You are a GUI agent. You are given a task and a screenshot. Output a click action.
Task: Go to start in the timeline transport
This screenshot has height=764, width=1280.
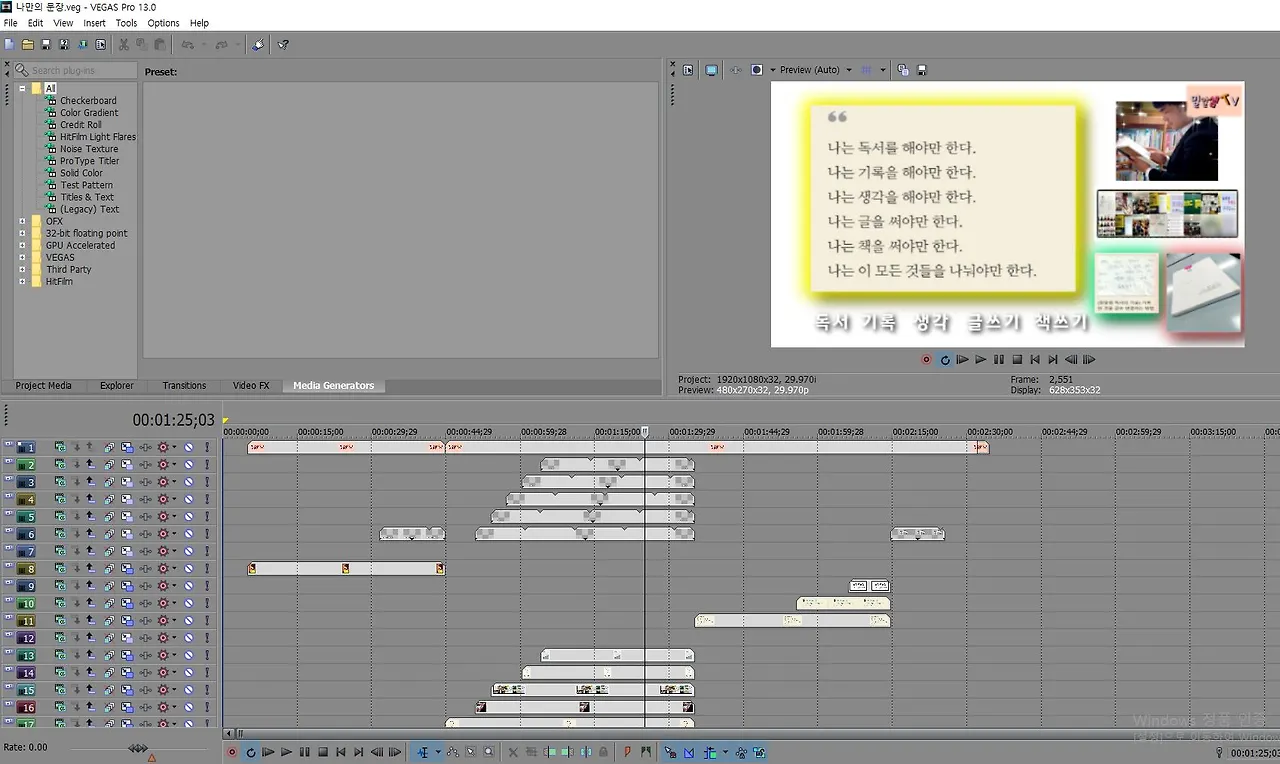tap(341, 752)
